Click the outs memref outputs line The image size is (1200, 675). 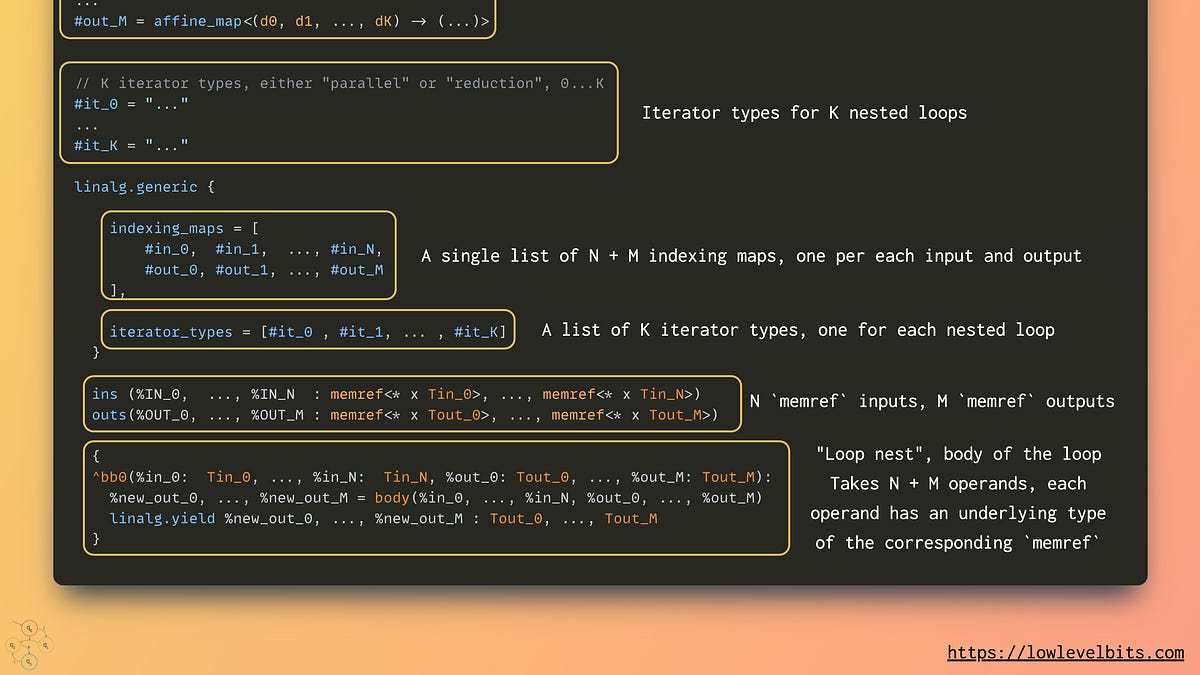(x=405, y=414)
